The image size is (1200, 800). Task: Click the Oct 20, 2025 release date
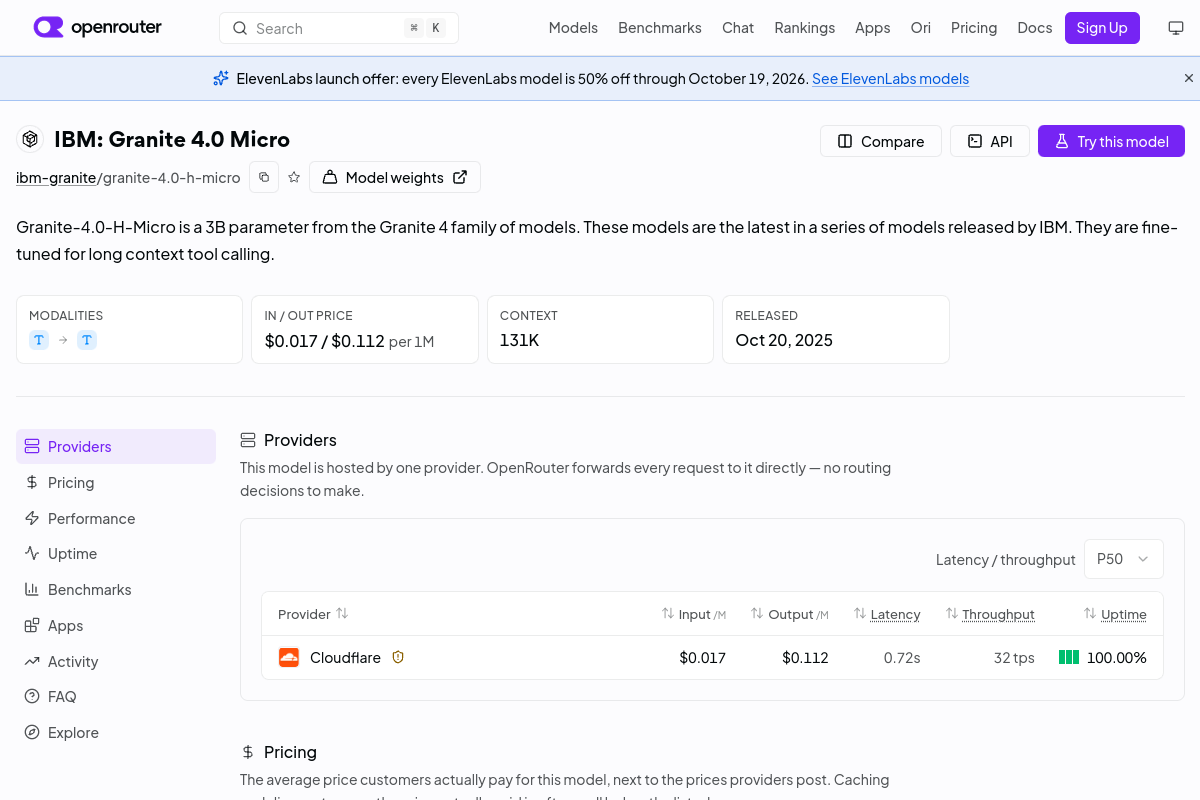(784, 340)
